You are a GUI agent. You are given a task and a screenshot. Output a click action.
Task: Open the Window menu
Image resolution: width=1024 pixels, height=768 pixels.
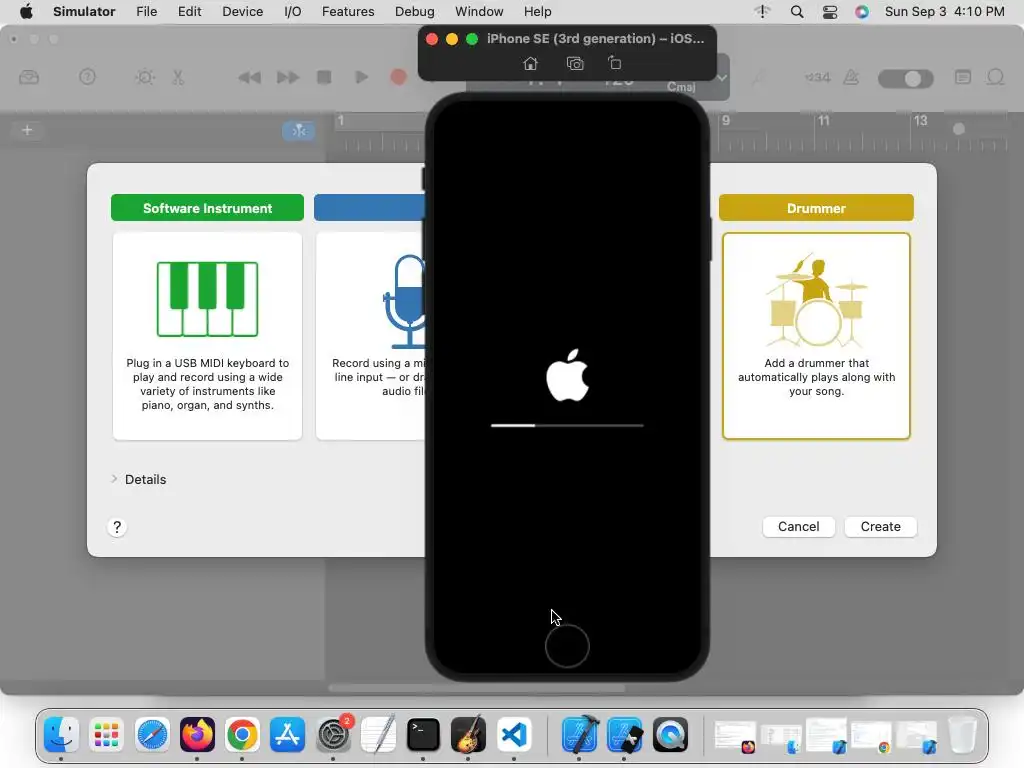[479, 11]
